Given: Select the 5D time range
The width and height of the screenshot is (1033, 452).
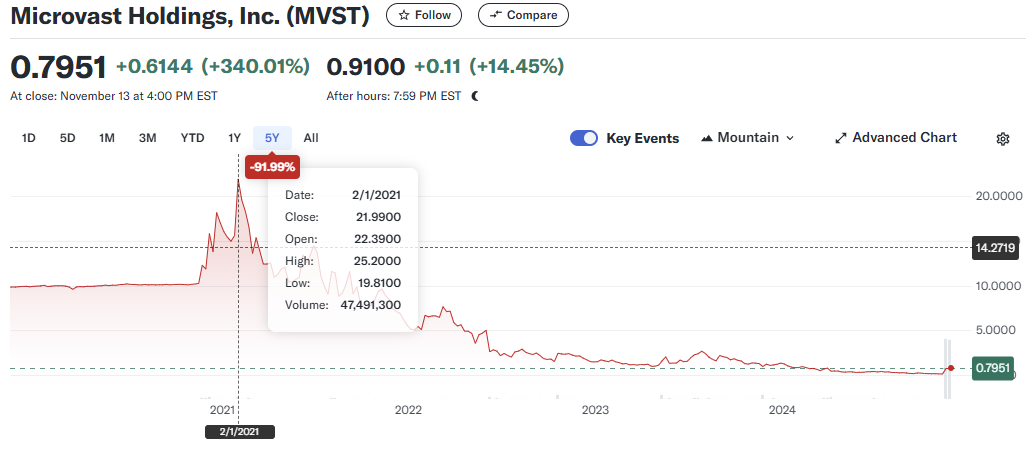Looking at the screenshot, I should [67, 138].
